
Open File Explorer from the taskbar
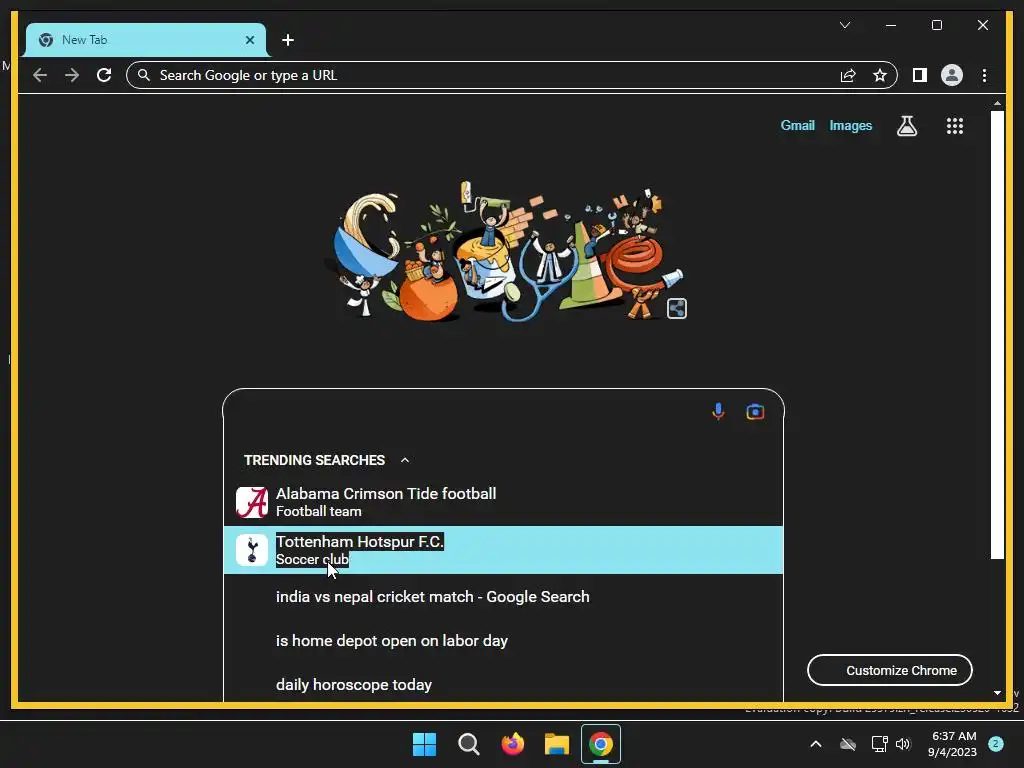click(x=557, y=744)
